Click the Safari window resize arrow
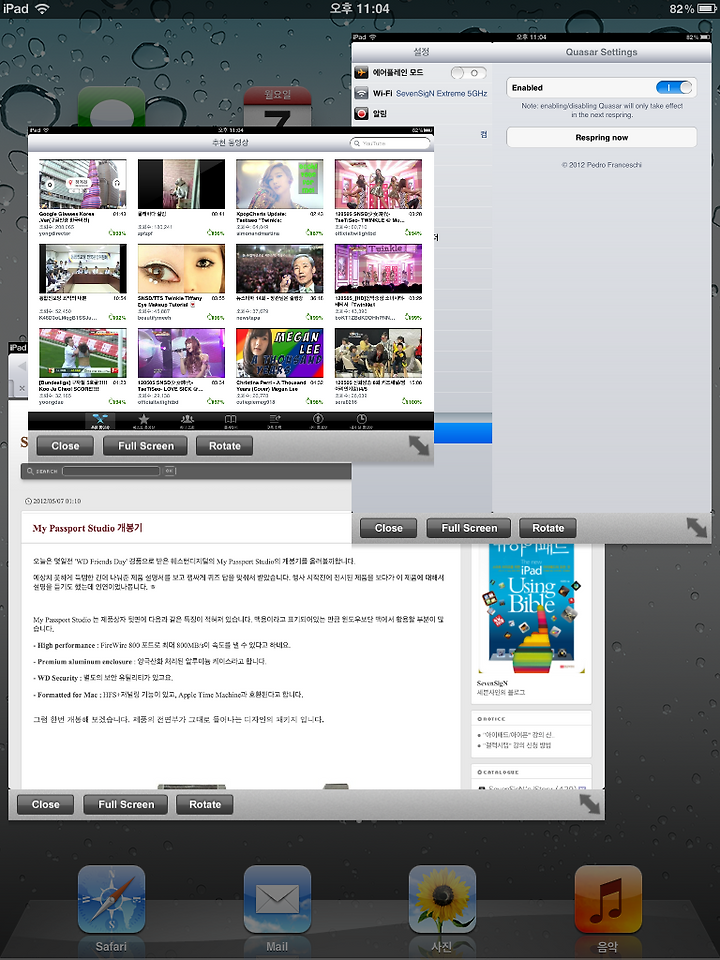This screenshot has width=720, height=960. (x=590, y=804)
